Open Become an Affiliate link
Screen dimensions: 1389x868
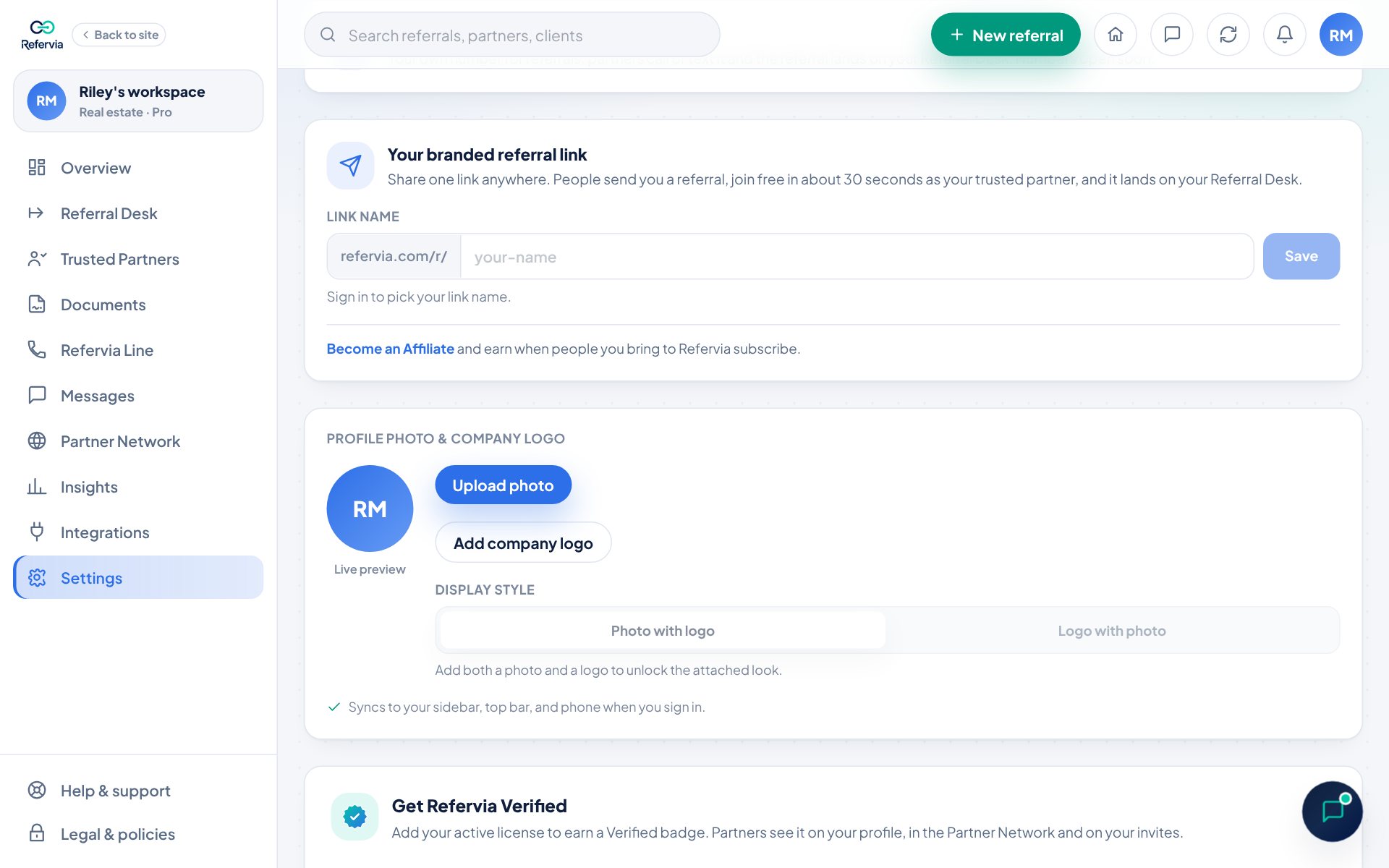(390, 349)
